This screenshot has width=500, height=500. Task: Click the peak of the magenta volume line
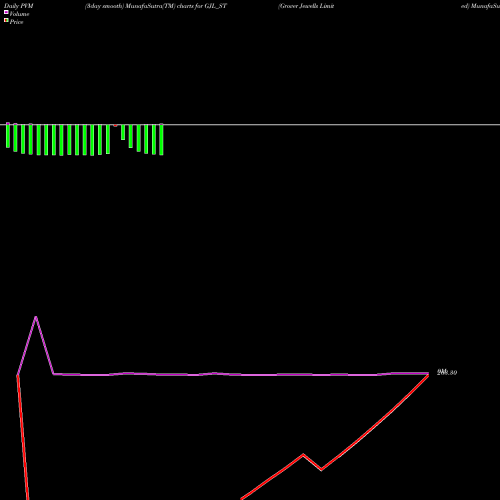click(x=36, y=317)
